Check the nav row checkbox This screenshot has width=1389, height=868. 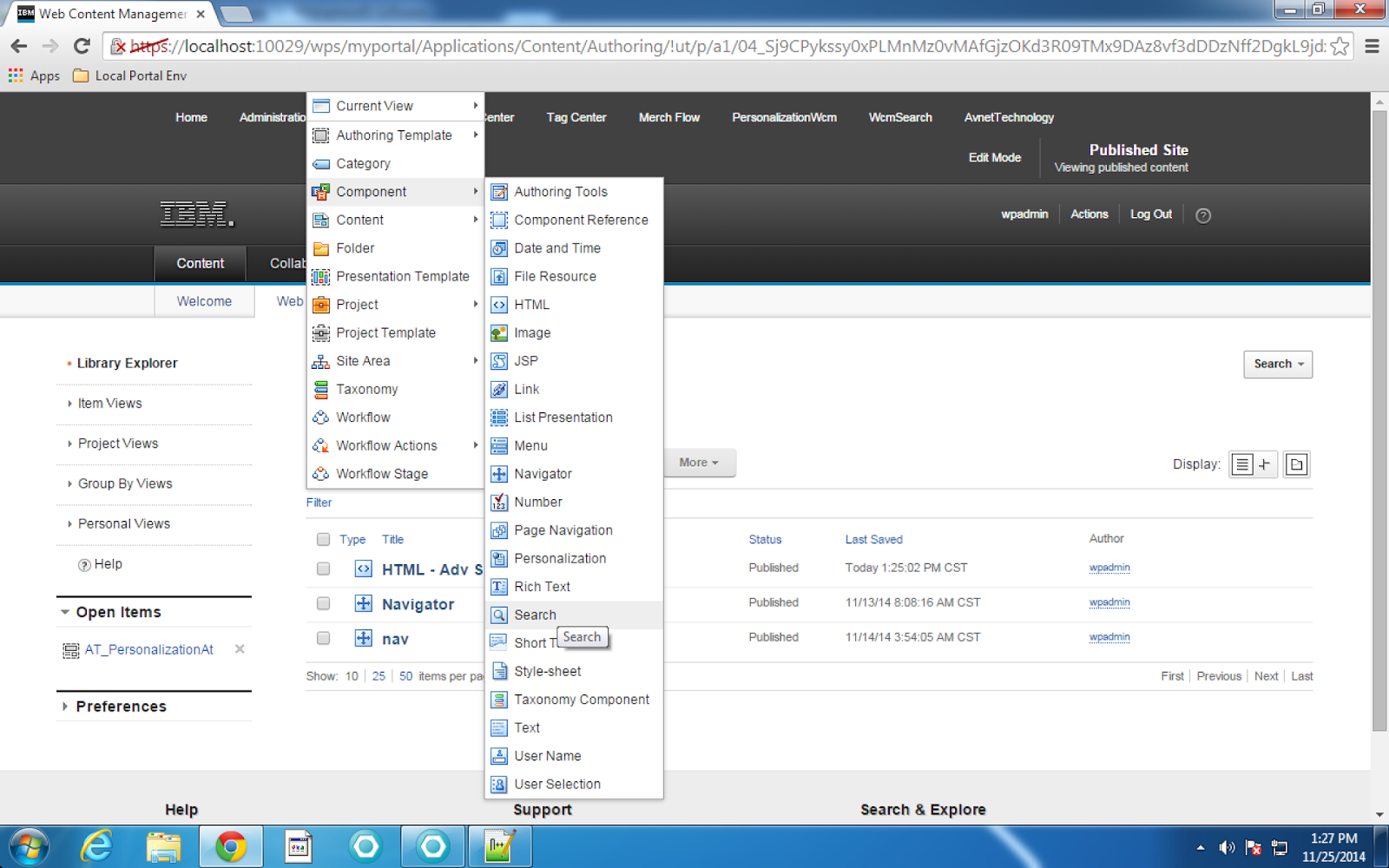pyautogui.click(x=324, y=638)
